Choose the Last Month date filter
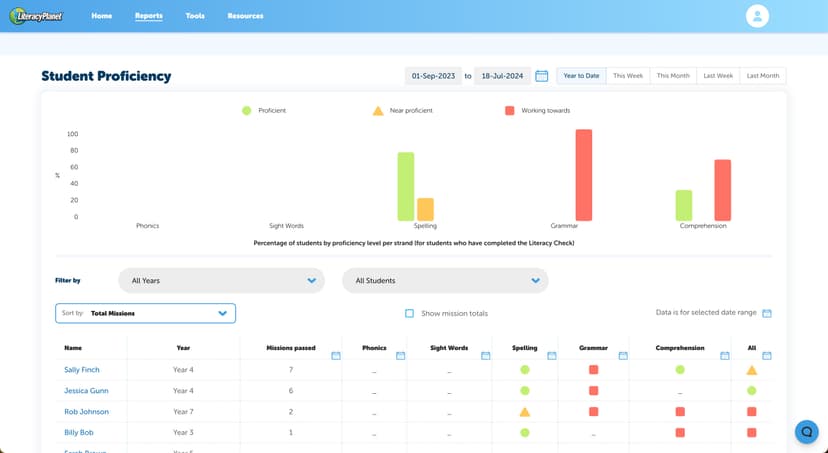The height and width of the screenshot is (453, 828). coord(763,76)
